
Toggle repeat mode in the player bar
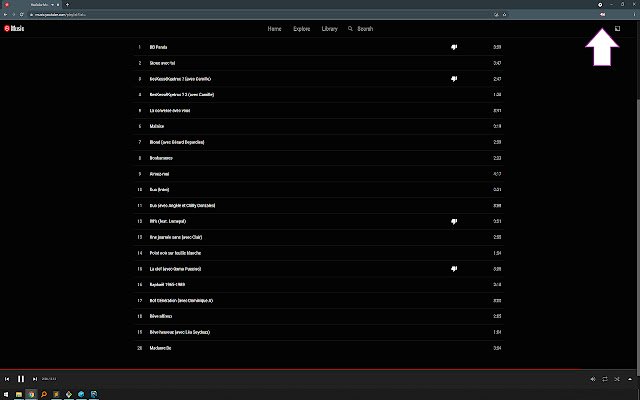(x=605, y=379)
